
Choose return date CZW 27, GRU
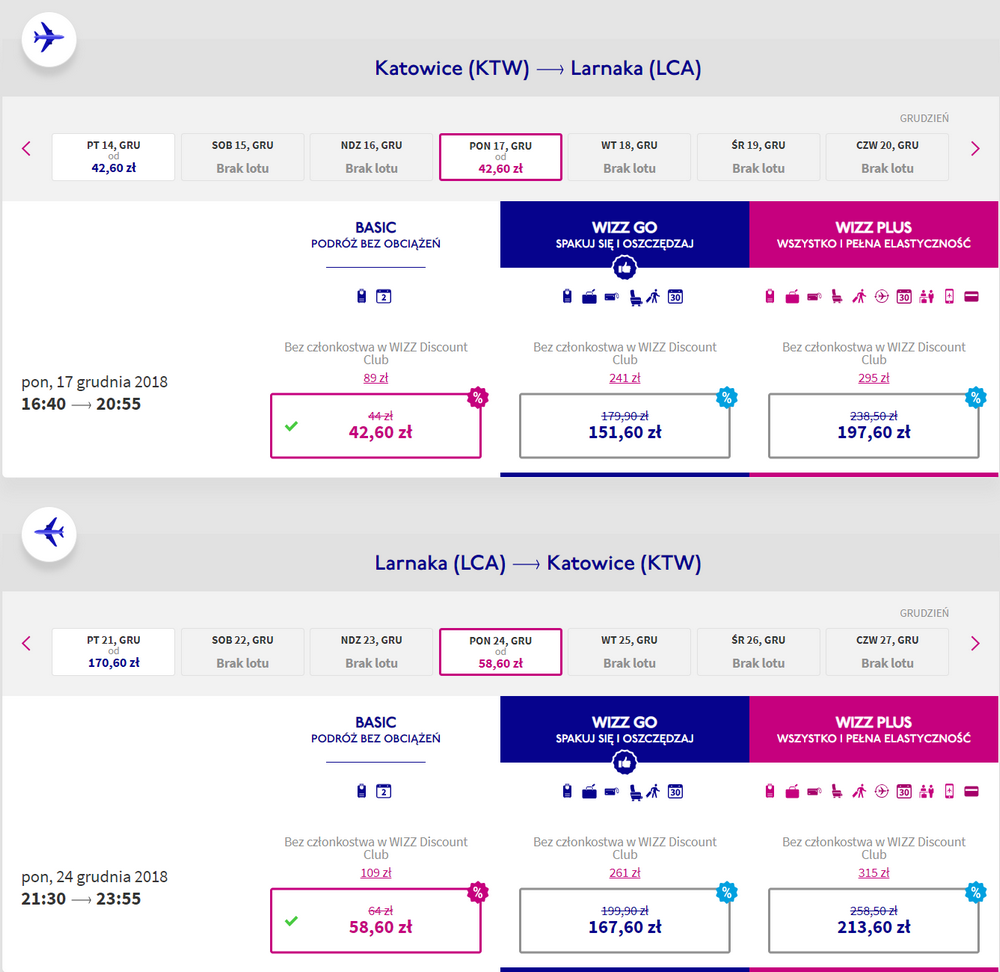click(887, 652)
